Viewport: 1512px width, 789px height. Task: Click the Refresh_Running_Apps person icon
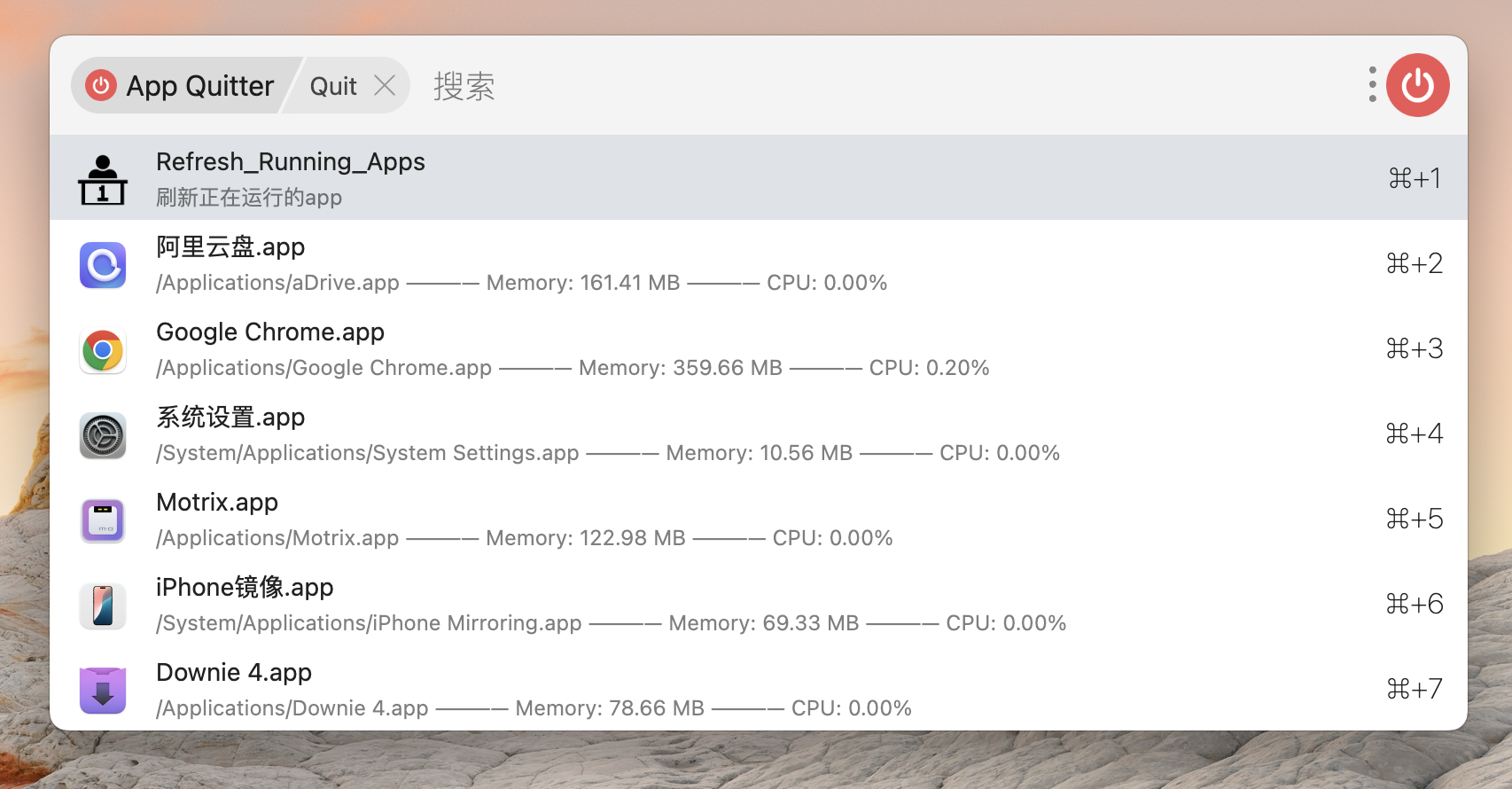coord(103,179)
